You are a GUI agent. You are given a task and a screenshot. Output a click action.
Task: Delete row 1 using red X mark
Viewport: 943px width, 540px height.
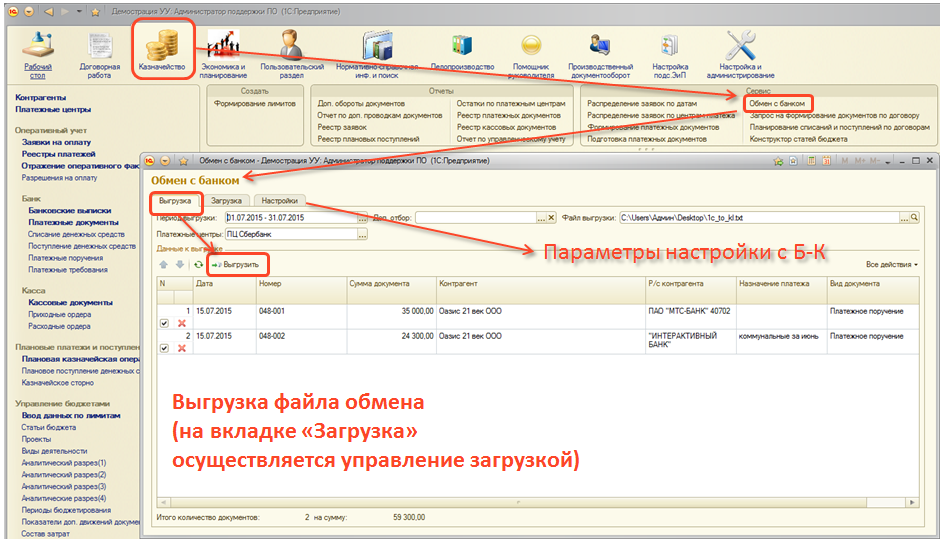click(x=181, y=323)
